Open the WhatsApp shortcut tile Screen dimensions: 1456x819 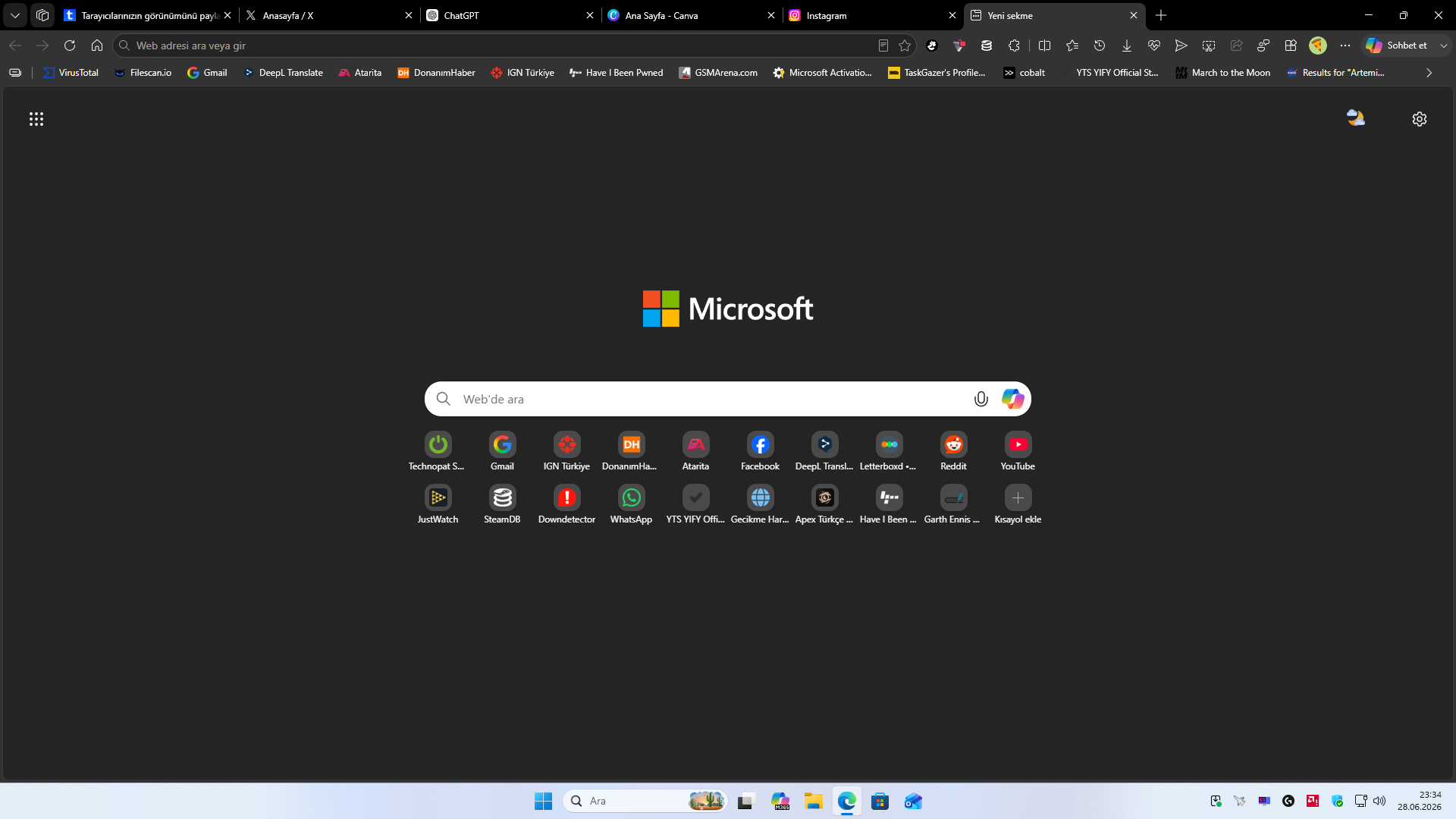point(631,505)
